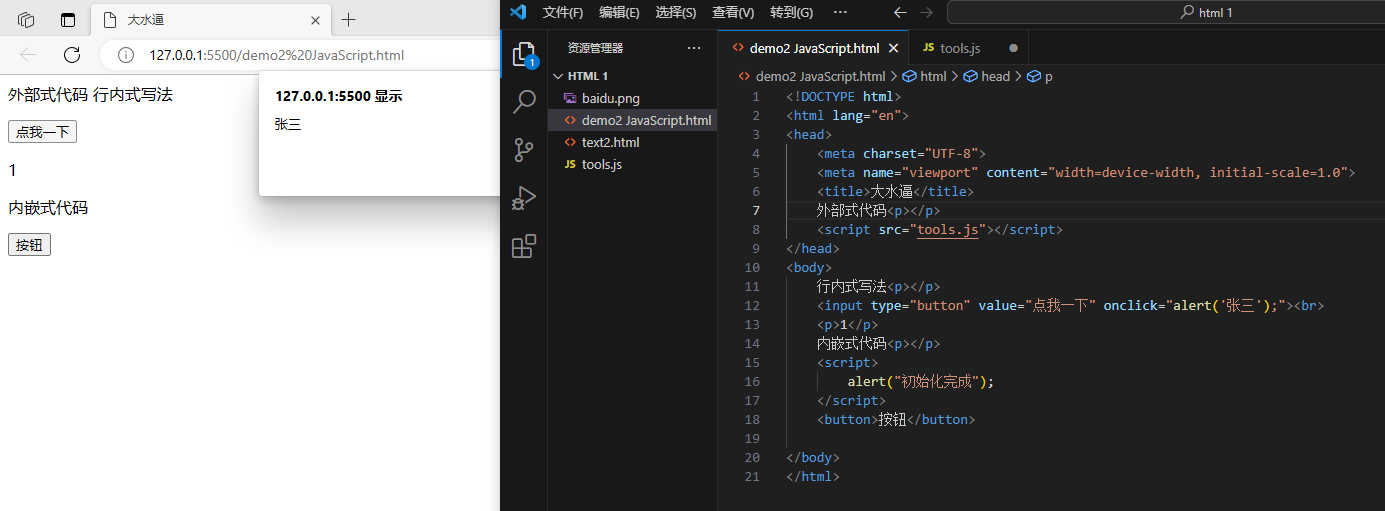1385x511 pixels.
Task: Click the <p>1</p> code line
Action: click(848, 325)
